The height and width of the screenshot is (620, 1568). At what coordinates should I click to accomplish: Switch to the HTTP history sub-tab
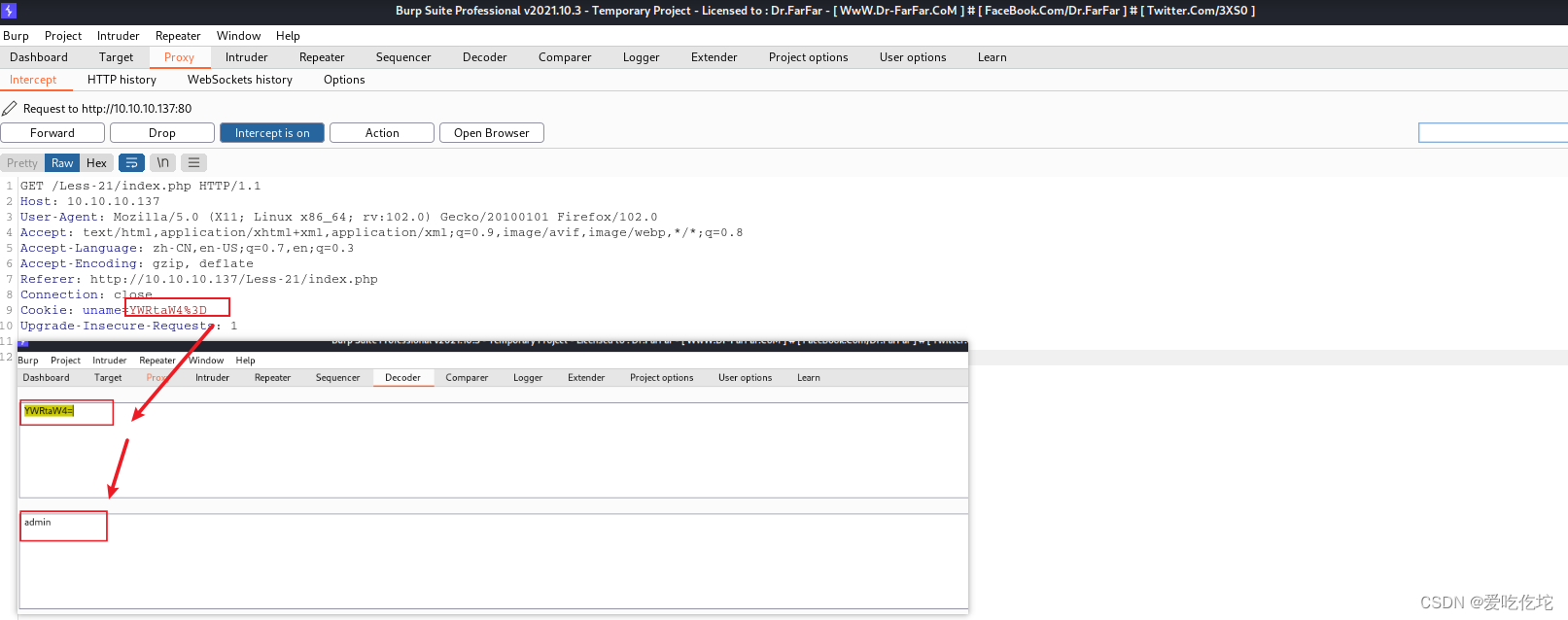click(x=122, y=80)
